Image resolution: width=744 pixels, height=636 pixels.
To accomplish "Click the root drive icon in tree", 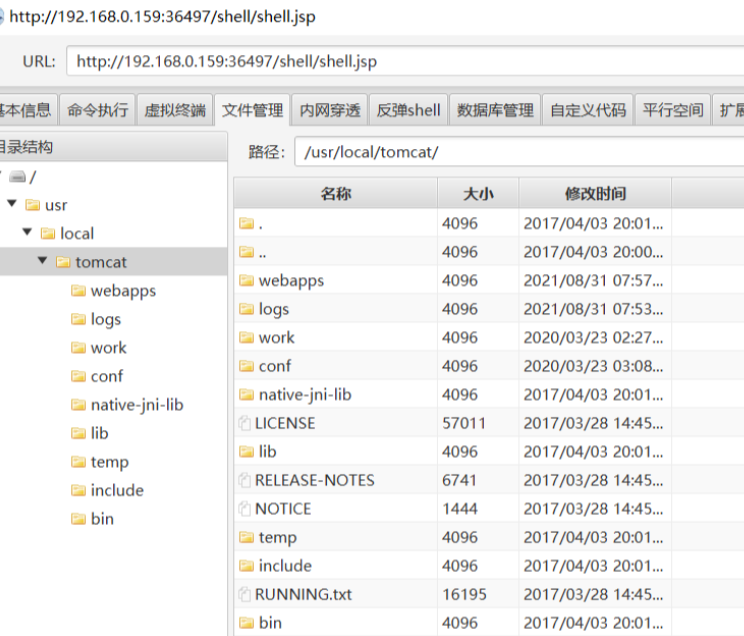I will [x=18, y=177].
